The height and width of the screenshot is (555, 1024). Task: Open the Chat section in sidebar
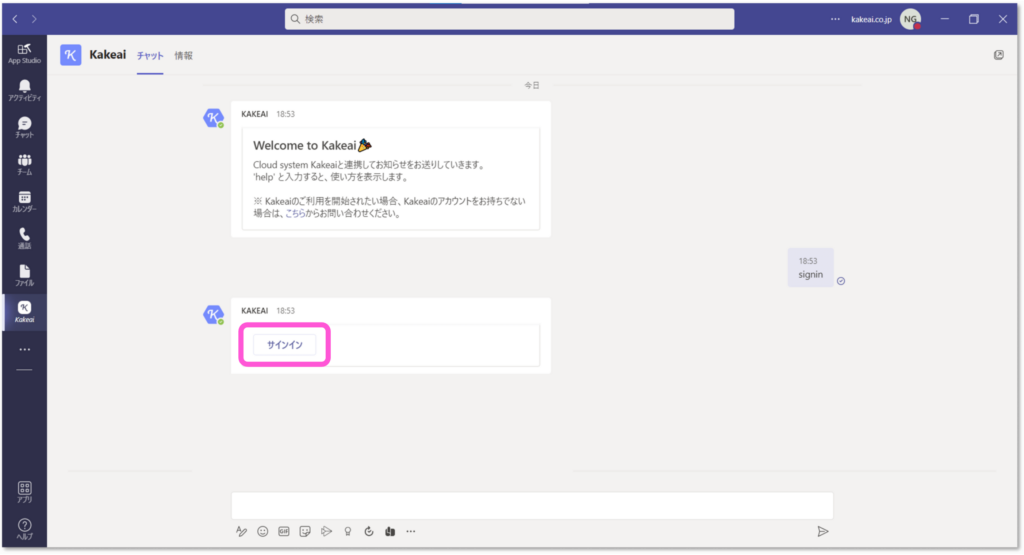24,127
